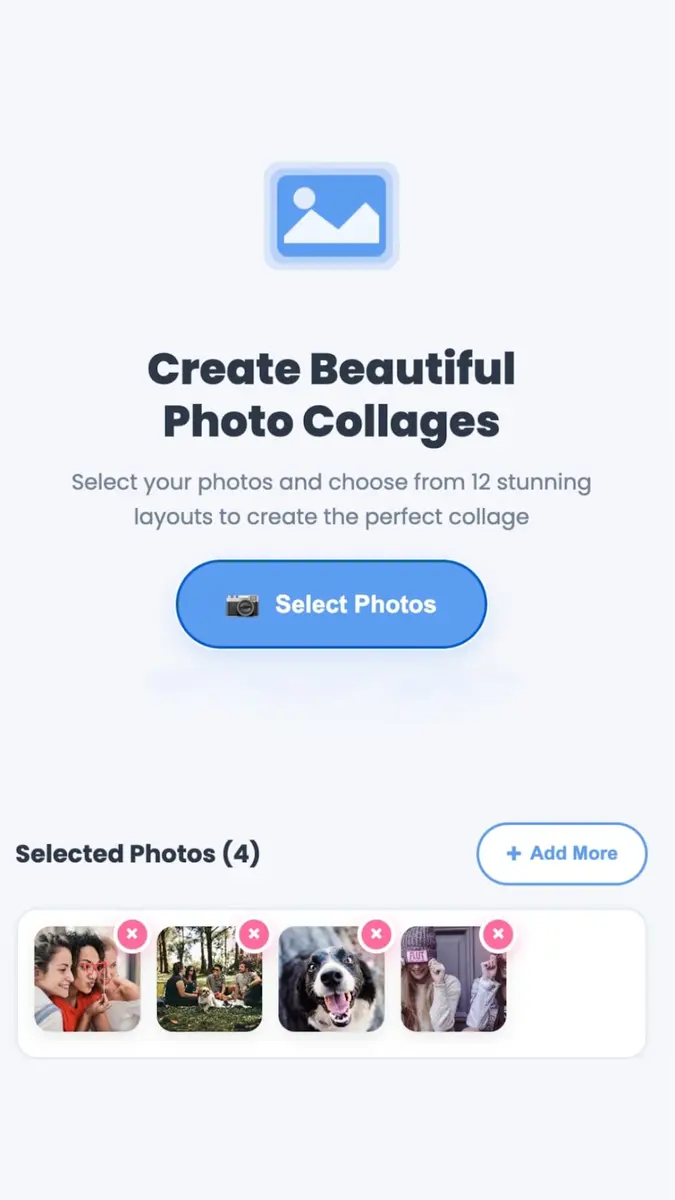Screen dimensions: 675x1200
Task: Remove the beanie girl photo with X icon
Action: (499, 934)
